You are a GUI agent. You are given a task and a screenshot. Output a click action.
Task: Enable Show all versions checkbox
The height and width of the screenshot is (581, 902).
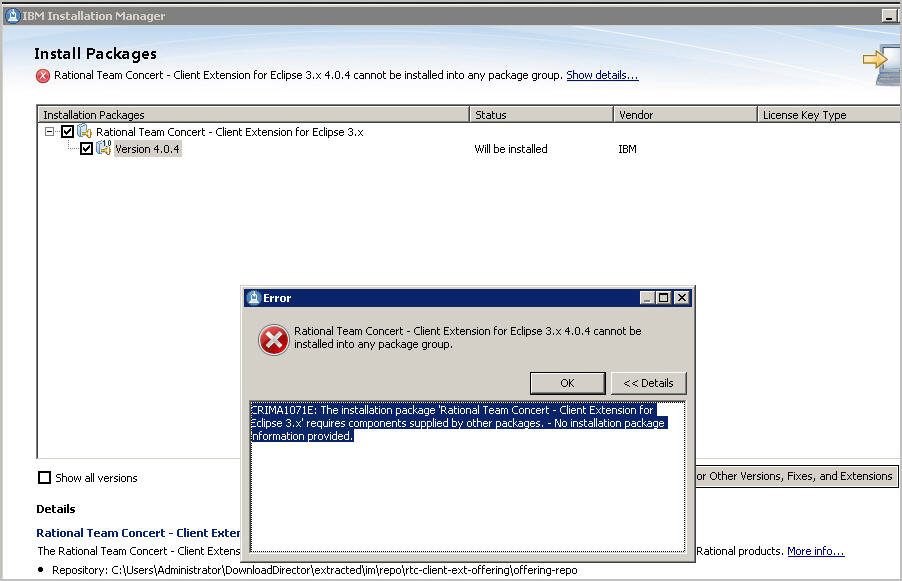[x=44, y=477]
